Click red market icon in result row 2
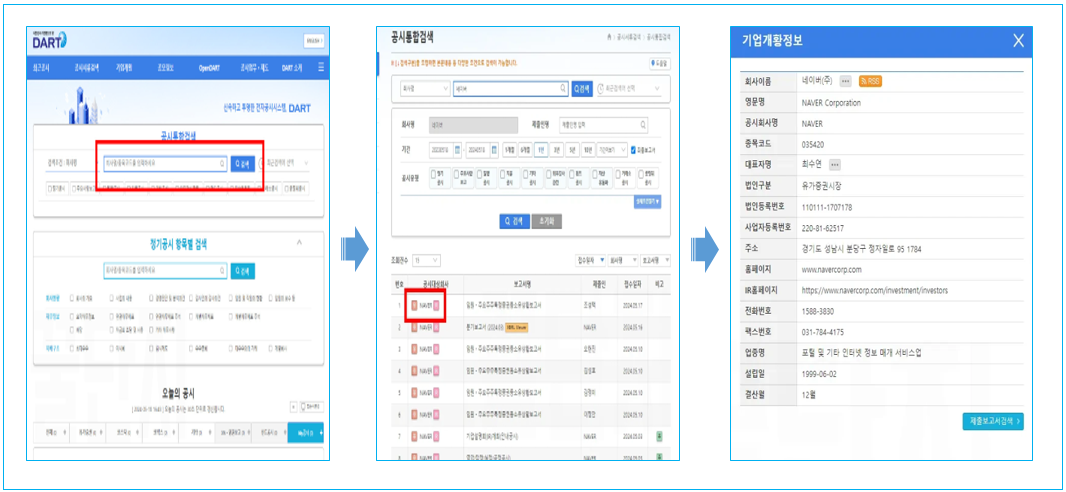This screenshot has width=1066, height=492. (x=415, y=328)
